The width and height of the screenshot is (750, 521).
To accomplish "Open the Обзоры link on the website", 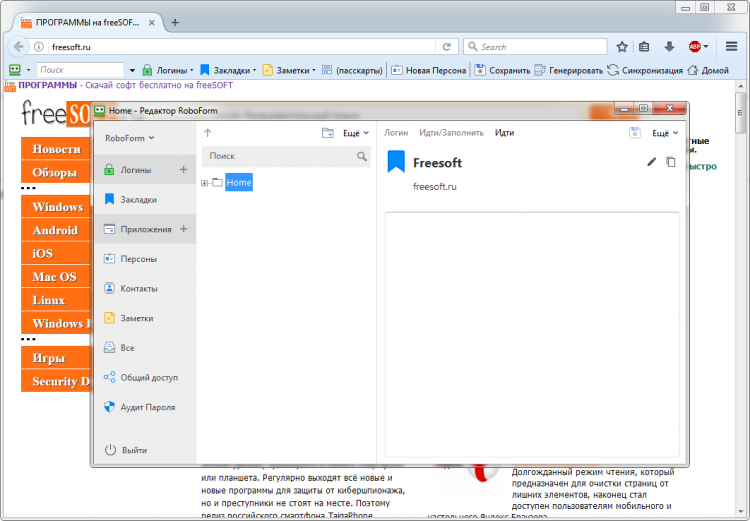I will [x=56, y=172].
